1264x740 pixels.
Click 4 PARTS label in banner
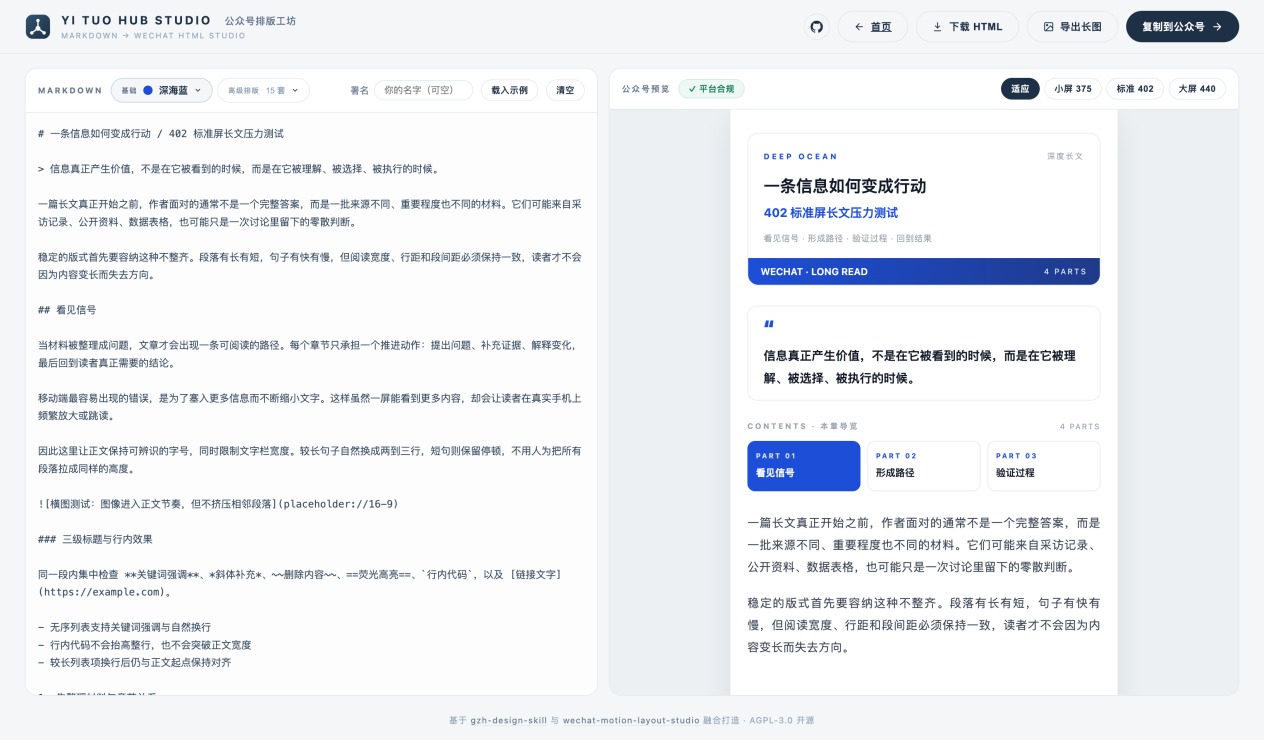pos(1064,272)
